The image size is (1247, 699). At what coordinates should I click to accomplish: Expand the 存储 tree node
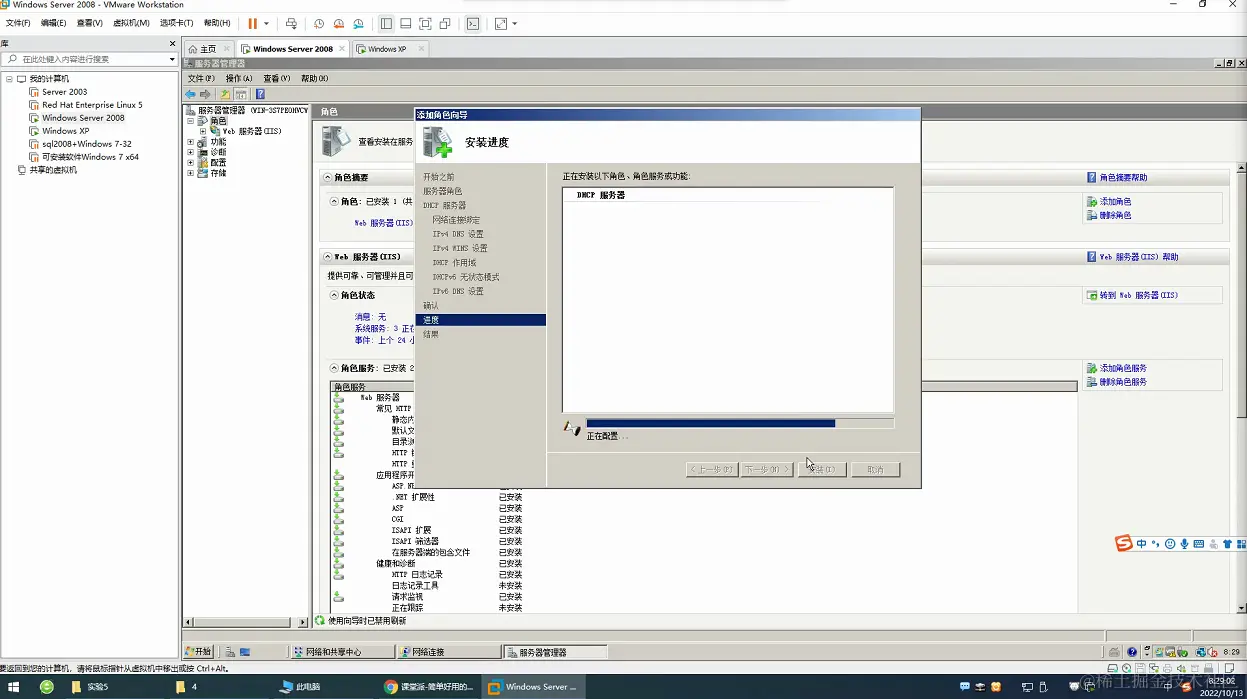[x=190, y=173]
